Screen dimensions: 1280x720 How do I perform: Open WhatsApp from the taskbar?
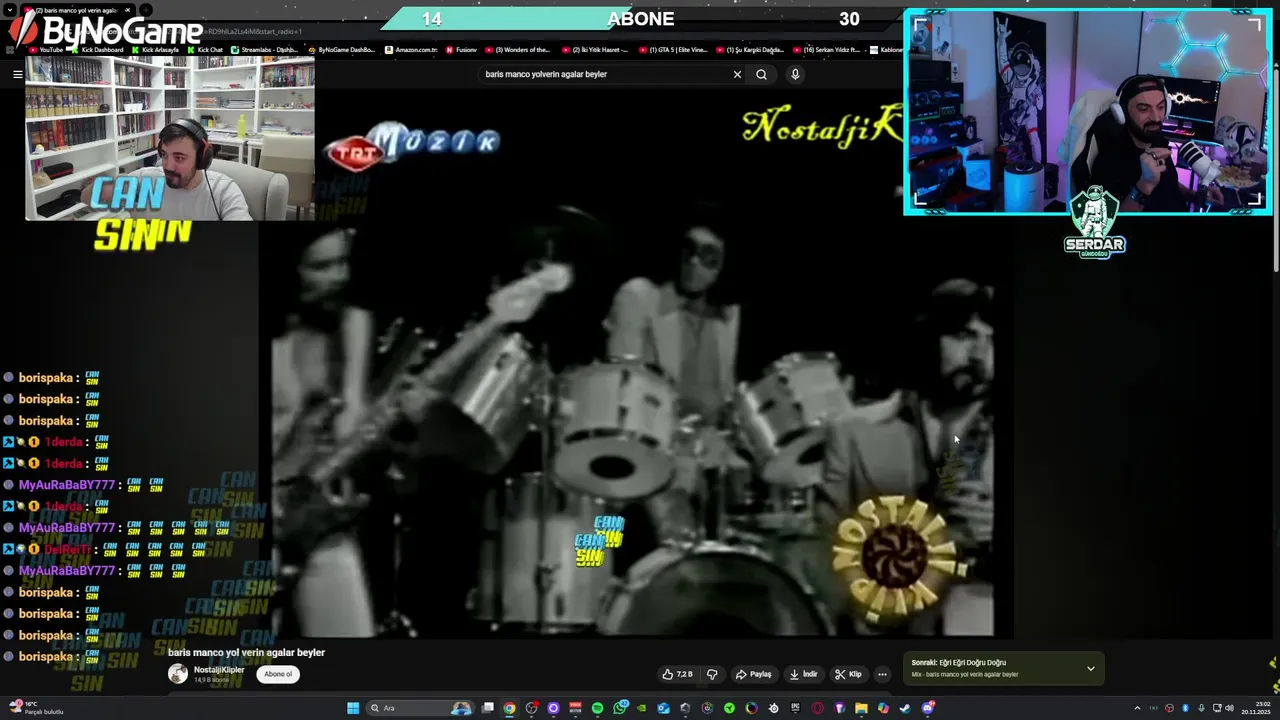(x=620, y=708)
